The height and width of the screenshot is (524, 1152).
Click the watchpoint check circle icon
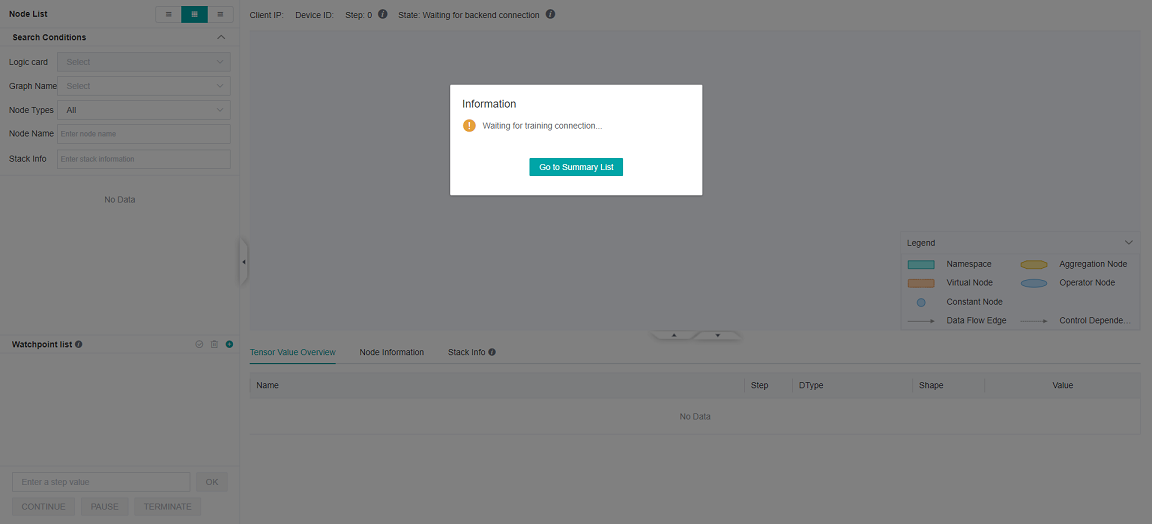point(199,344)
